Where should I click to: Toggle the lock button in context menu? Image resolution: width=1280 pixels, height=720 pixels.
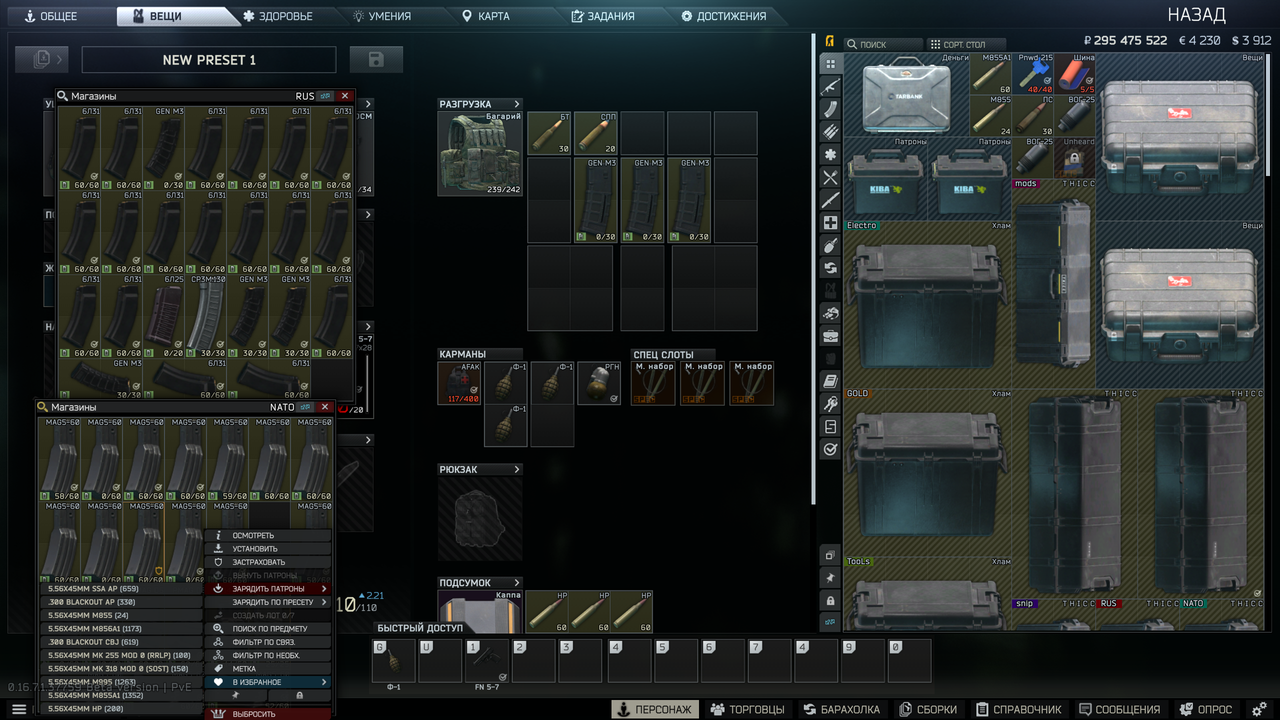point(299,695)
